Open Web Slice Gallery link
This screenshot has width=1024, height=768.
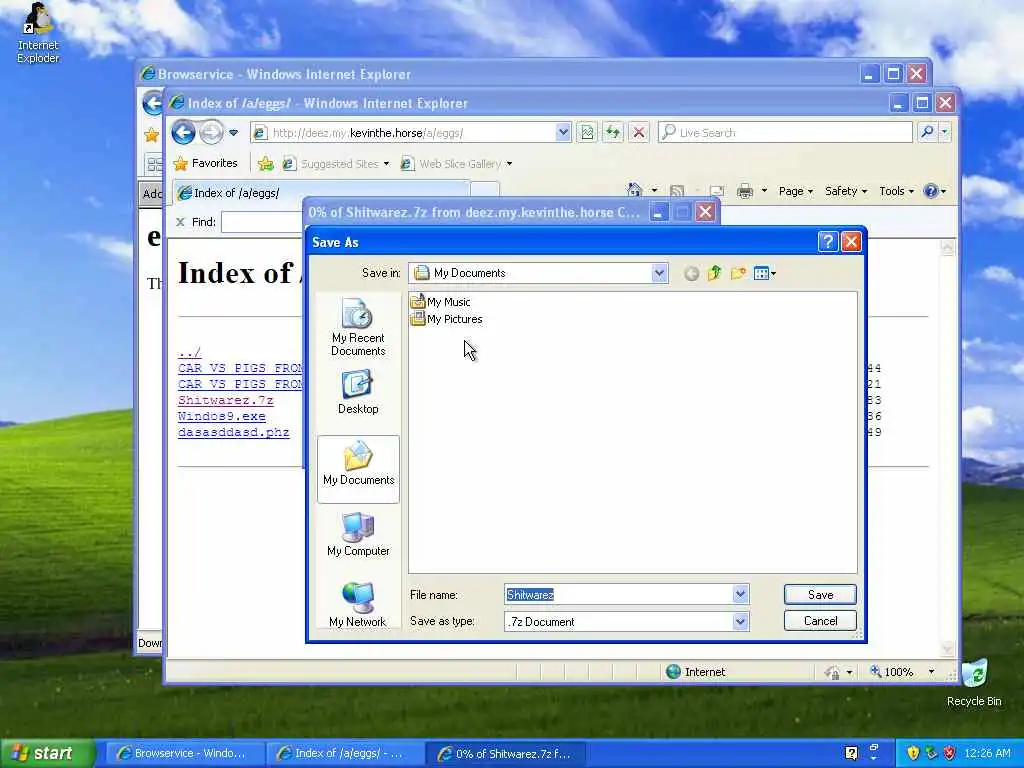pos(455,164)
